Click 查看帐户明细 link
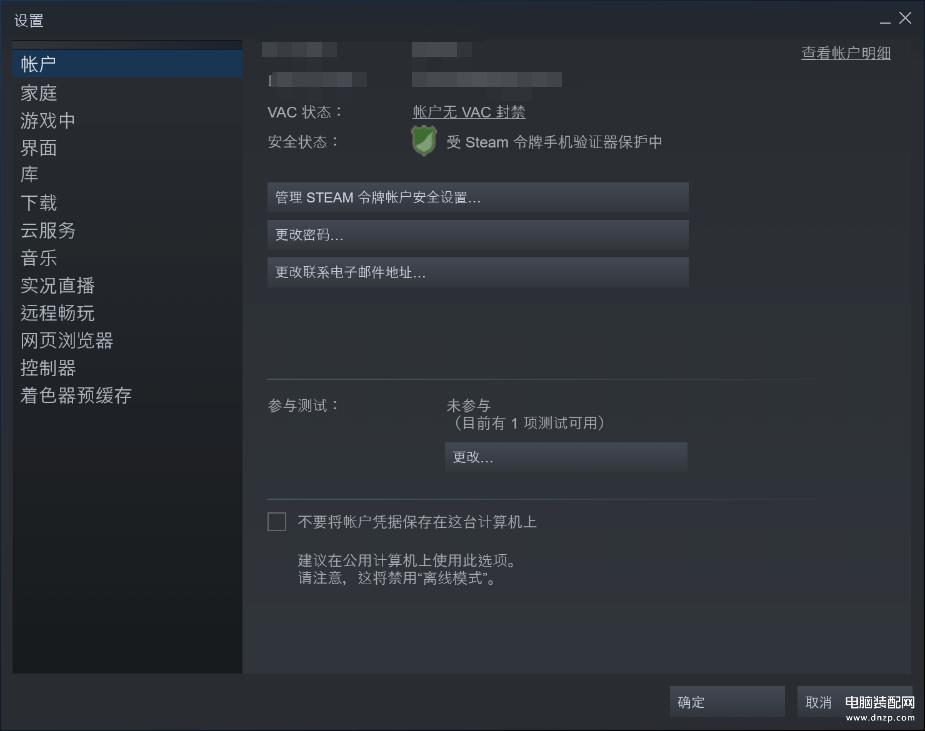 845,53
